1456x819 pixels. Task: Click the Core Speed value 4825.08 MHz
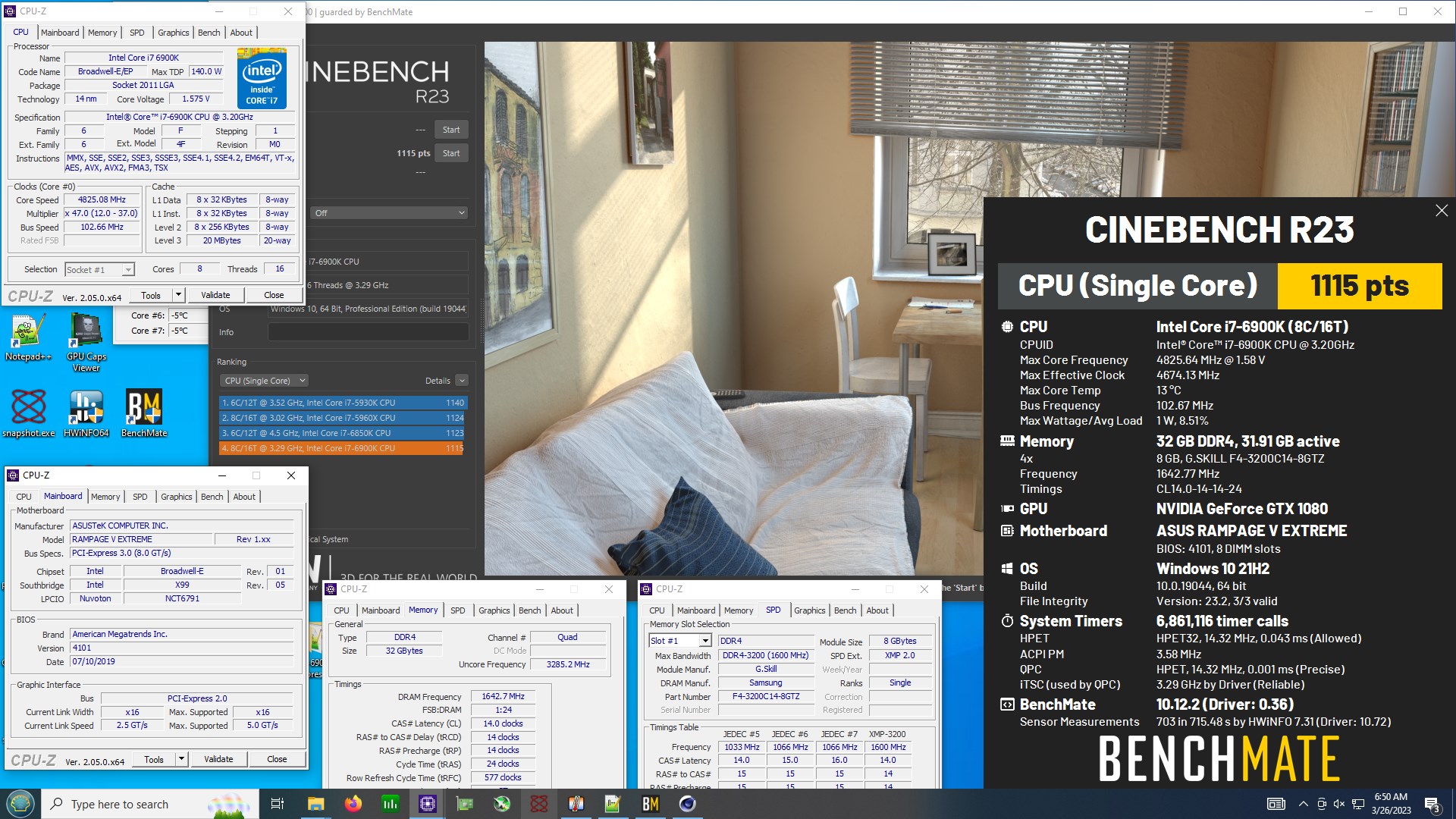click(102, 200)
